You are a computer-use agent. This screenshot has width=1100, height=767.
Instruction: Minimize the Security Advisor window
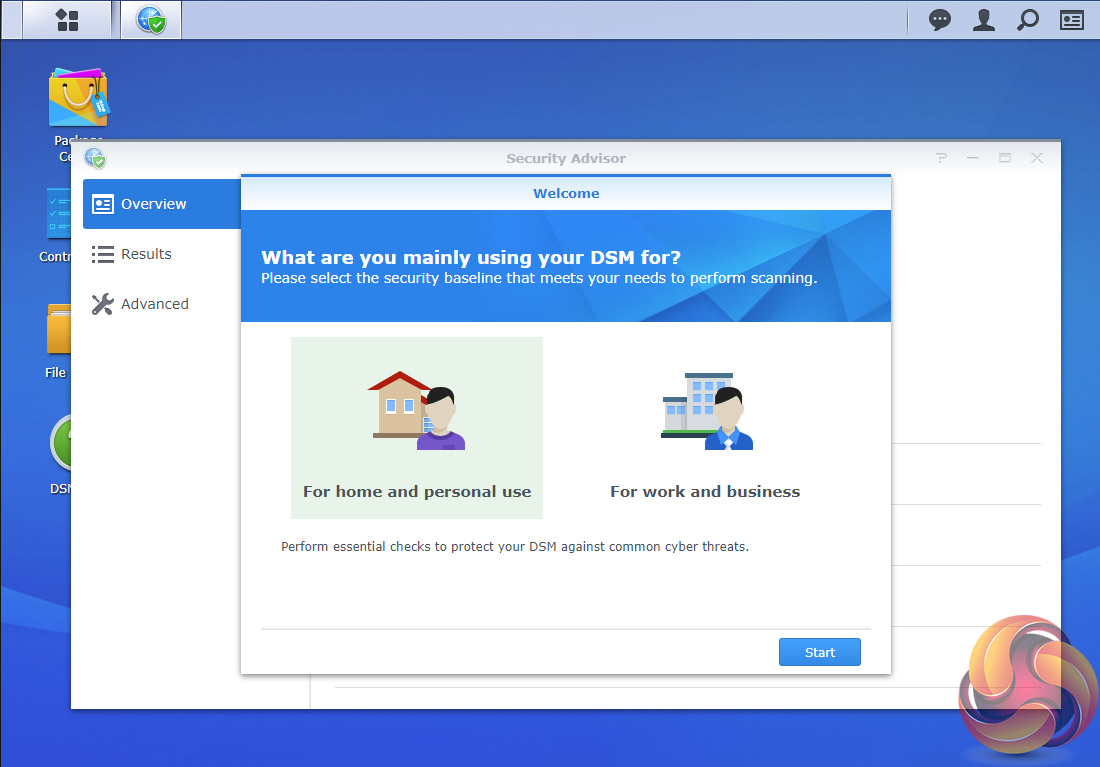pos(973,158)
